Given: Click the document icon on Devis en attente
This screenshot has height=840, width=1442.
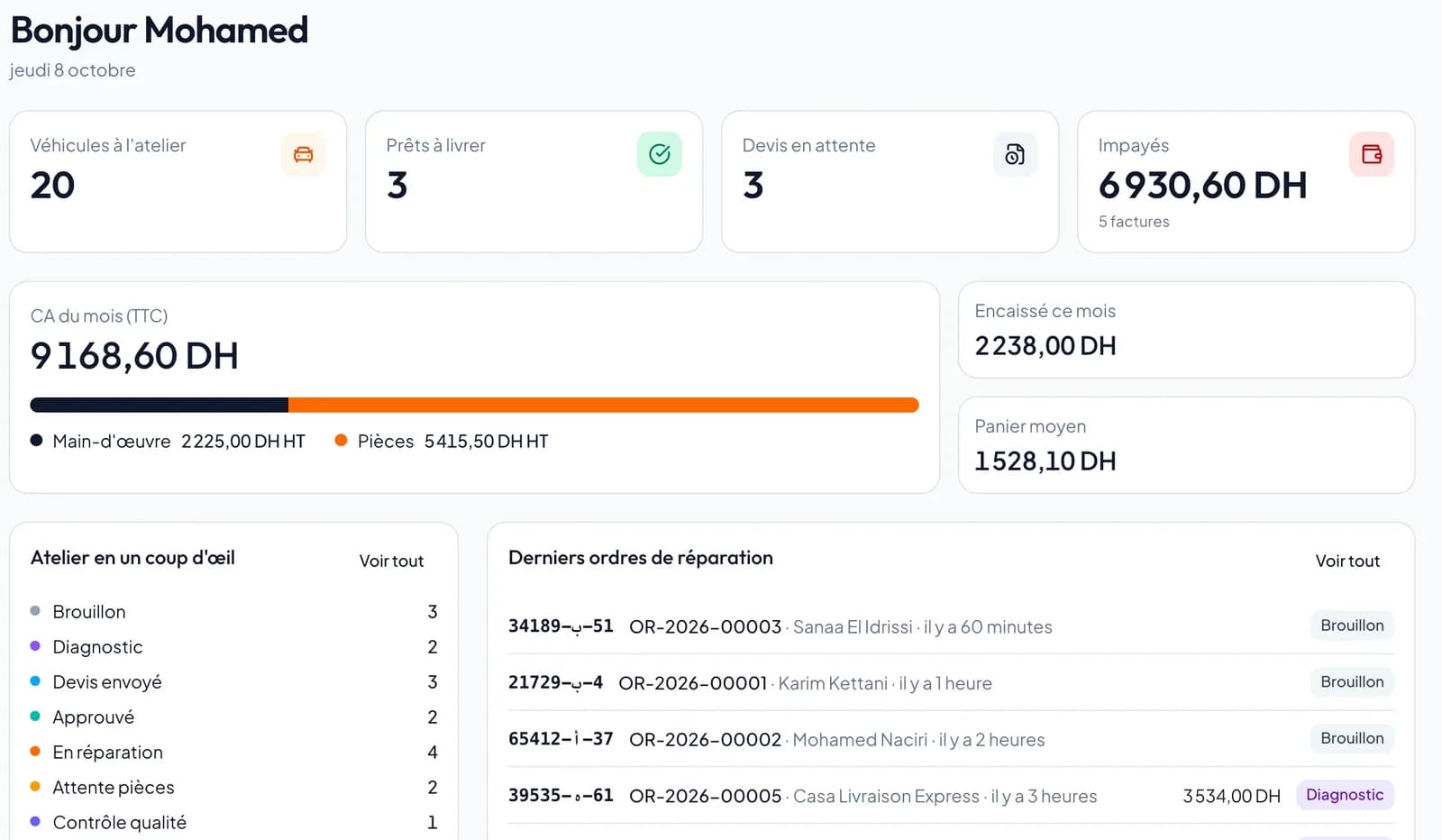Looking at the screenshot, I should click(1015, 154).
